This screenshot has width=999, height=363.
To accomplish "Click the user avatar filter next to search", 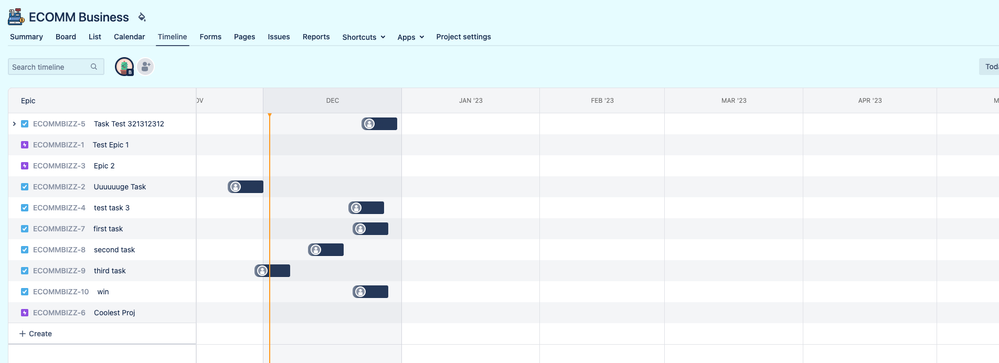I will pos(124,67).
